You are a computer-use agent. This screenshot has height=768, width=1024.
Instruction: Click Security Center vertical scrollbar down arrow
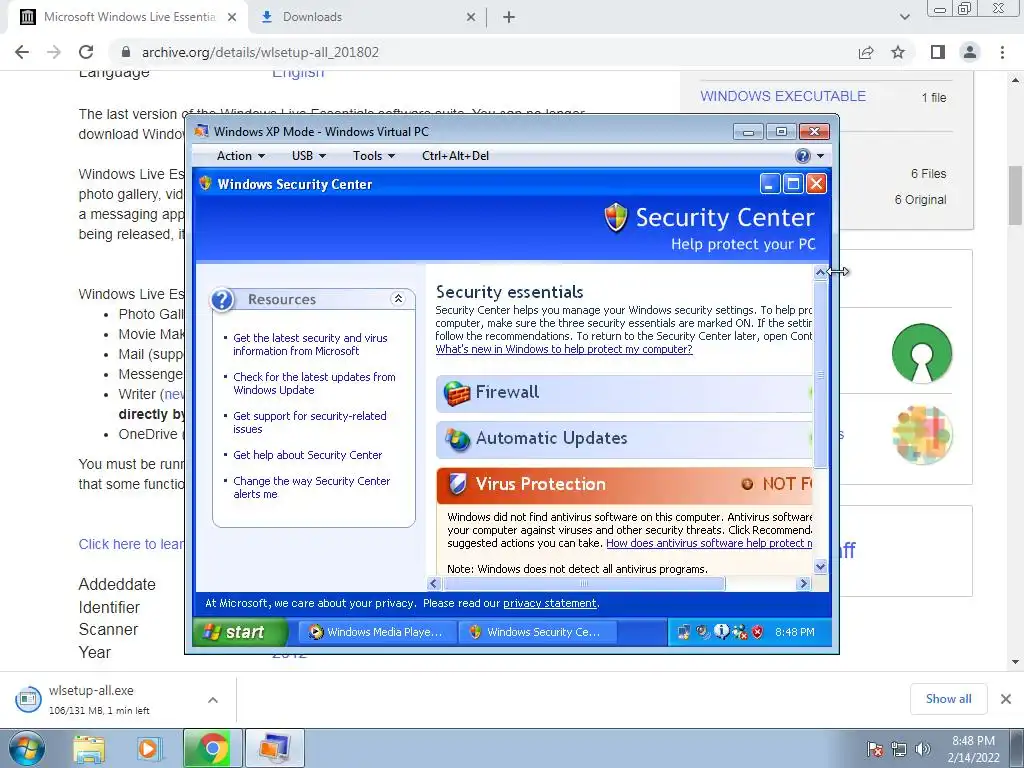pos(820,567)
